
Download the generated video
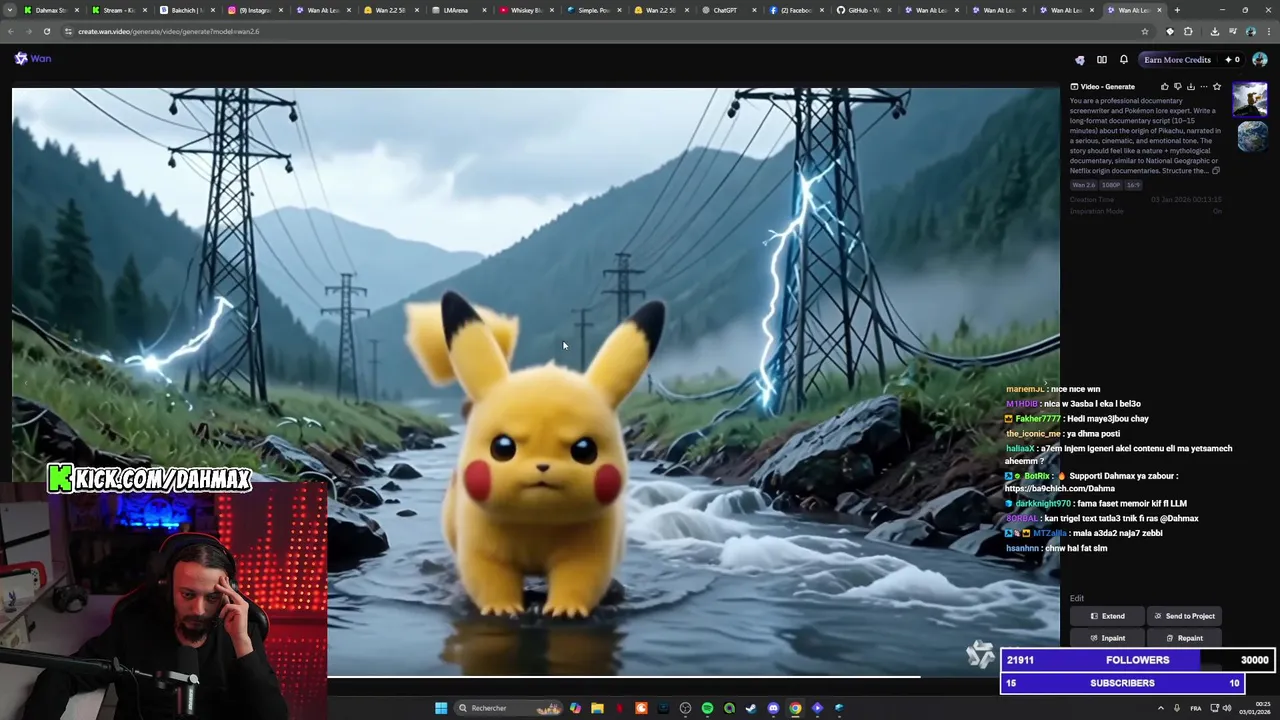pyautogui.click(x=1190, y=87)
